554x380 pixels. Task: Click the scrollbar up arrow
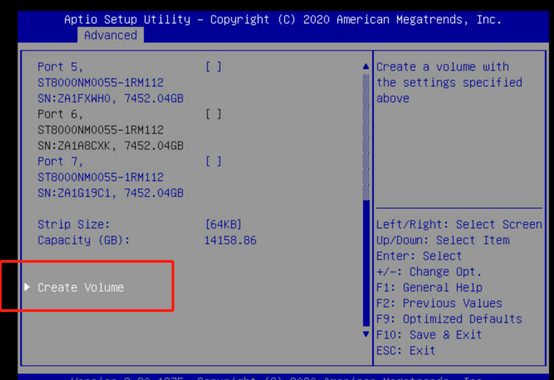[366, 66]
